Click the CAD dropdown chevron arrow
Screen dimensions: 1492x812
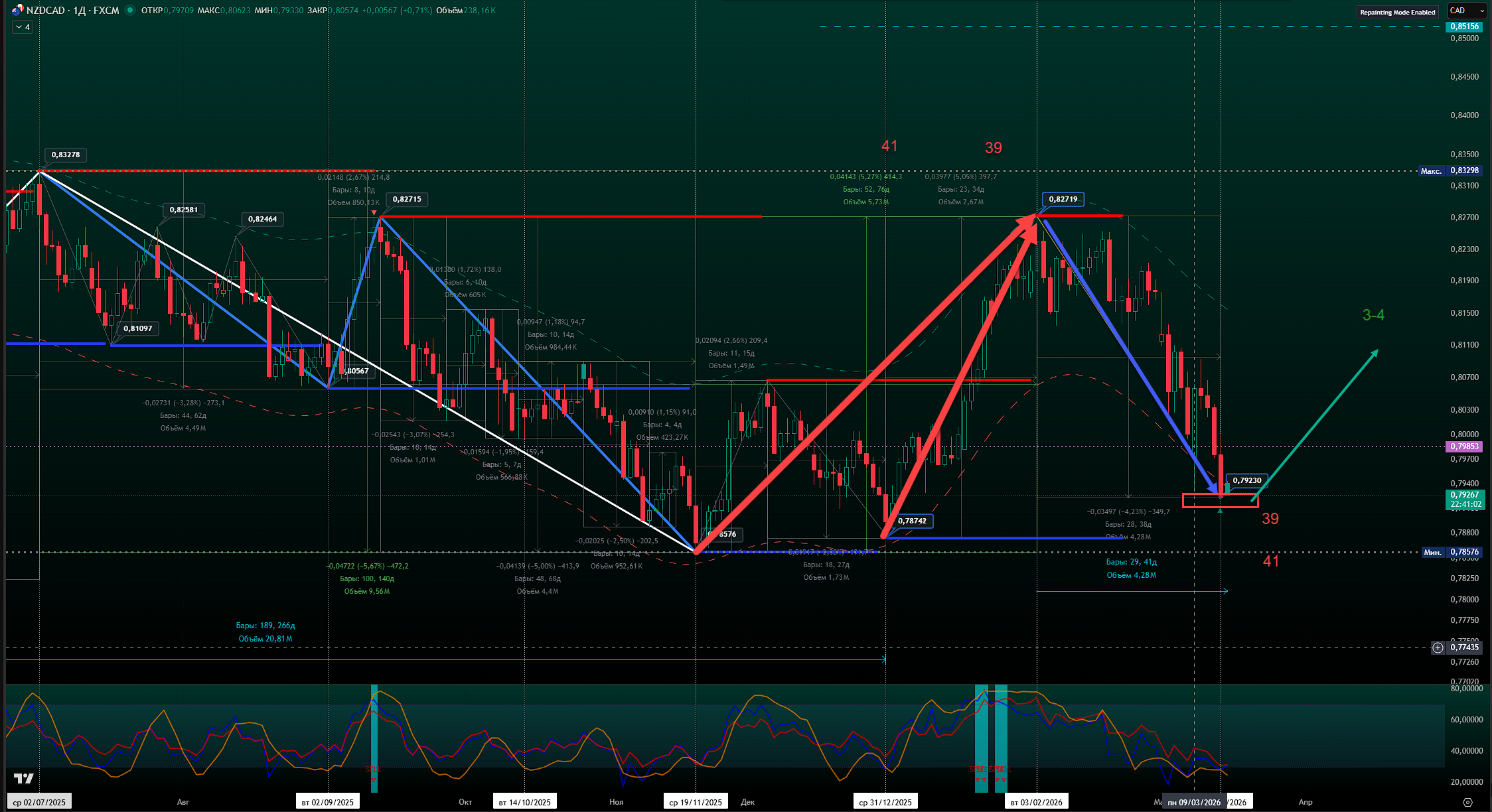click(1482, 11)
